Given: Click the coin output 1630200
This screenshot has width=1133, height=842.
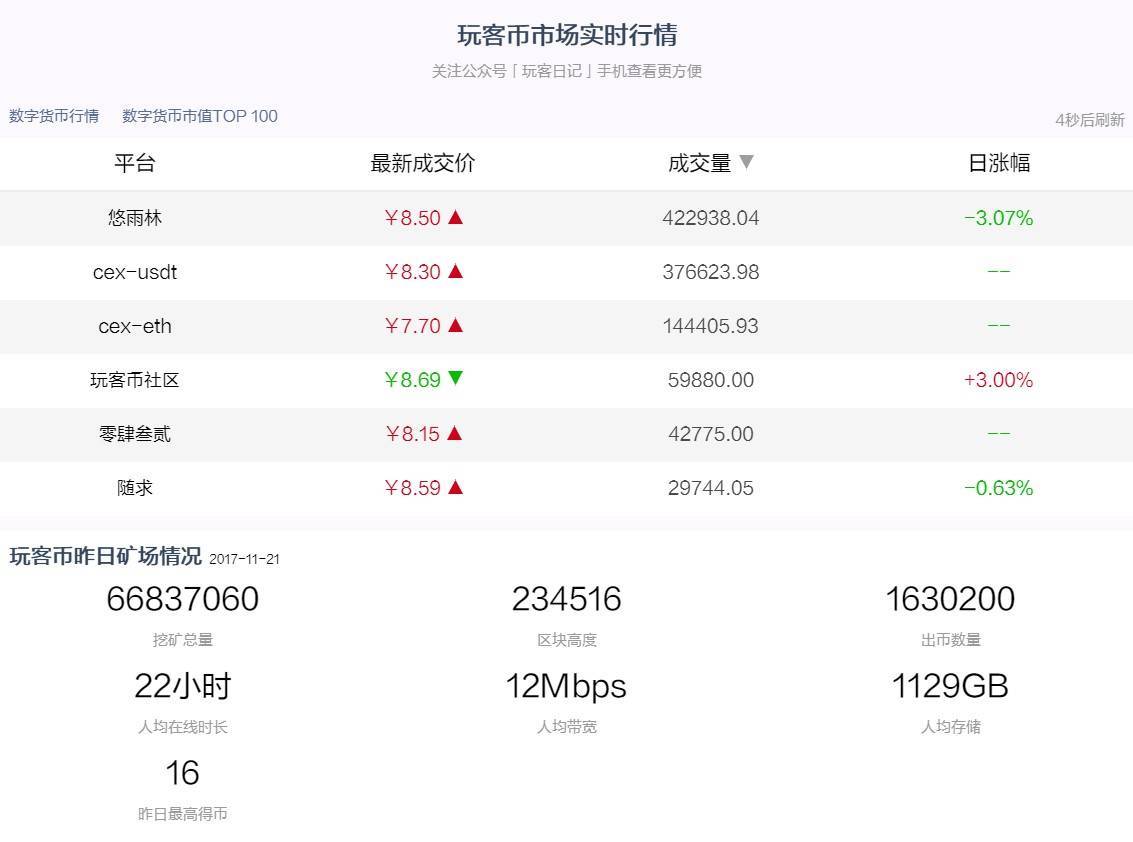Looking at the screenshot, I should tap(950, 599).
